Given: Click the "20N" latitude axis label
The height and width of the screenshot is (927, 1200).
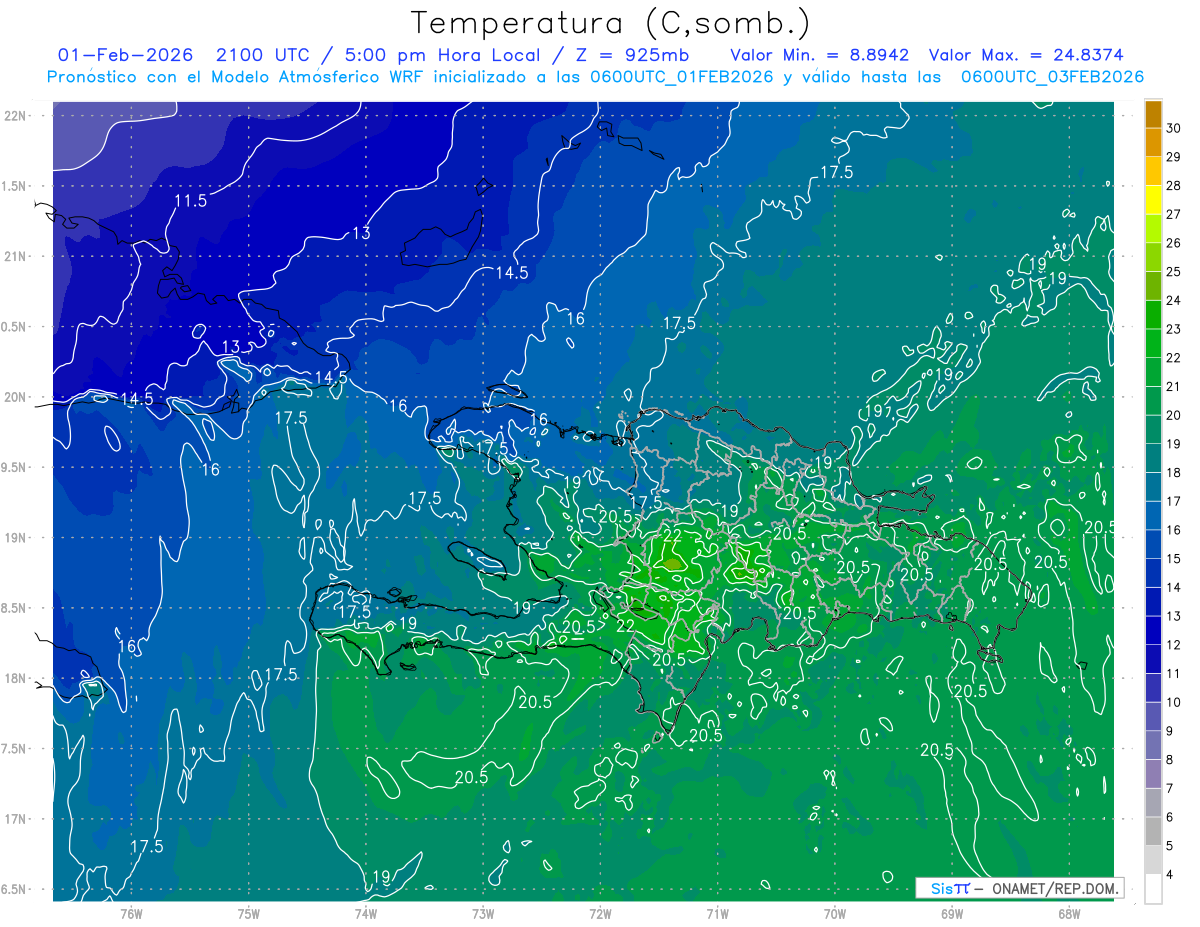Looking at the screenshot, I should 16,397.
